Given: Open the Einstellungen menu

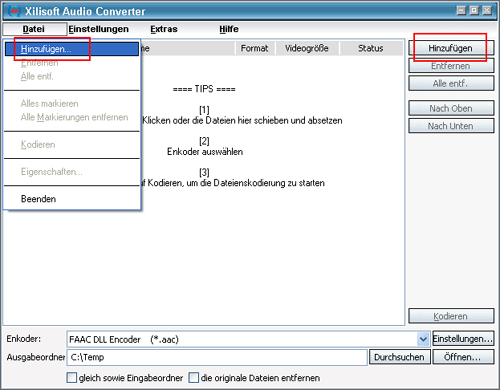Looking at the screenshot, I should [x=98, y=29].
